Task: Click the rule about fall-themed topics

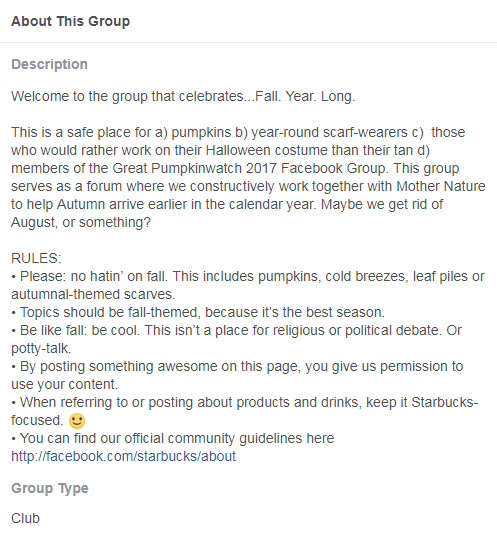Action: tap(198, 312)
